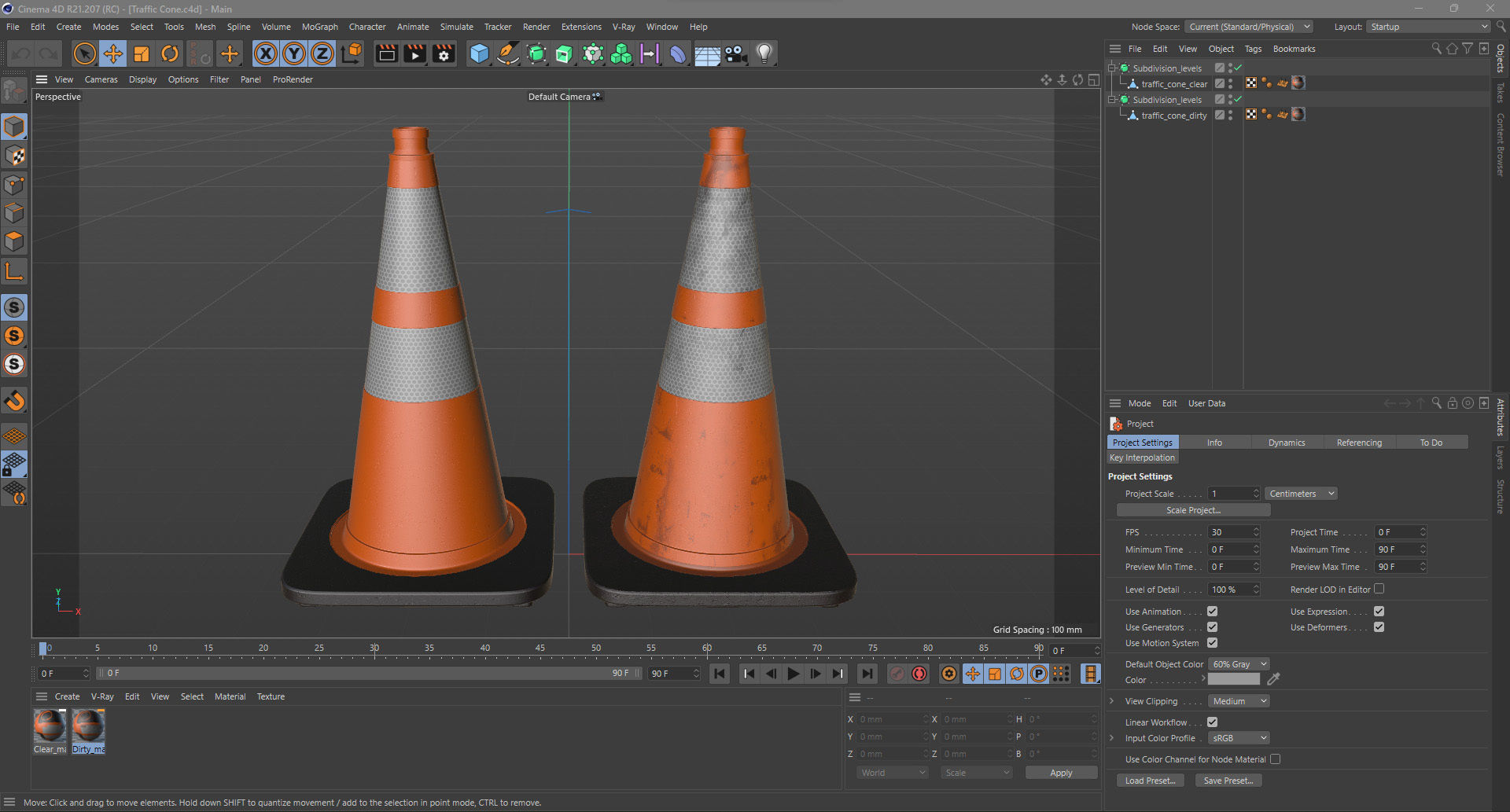Open Project Scale units dropdown
Viewport: 1510px width, 812px height.
1301,494
